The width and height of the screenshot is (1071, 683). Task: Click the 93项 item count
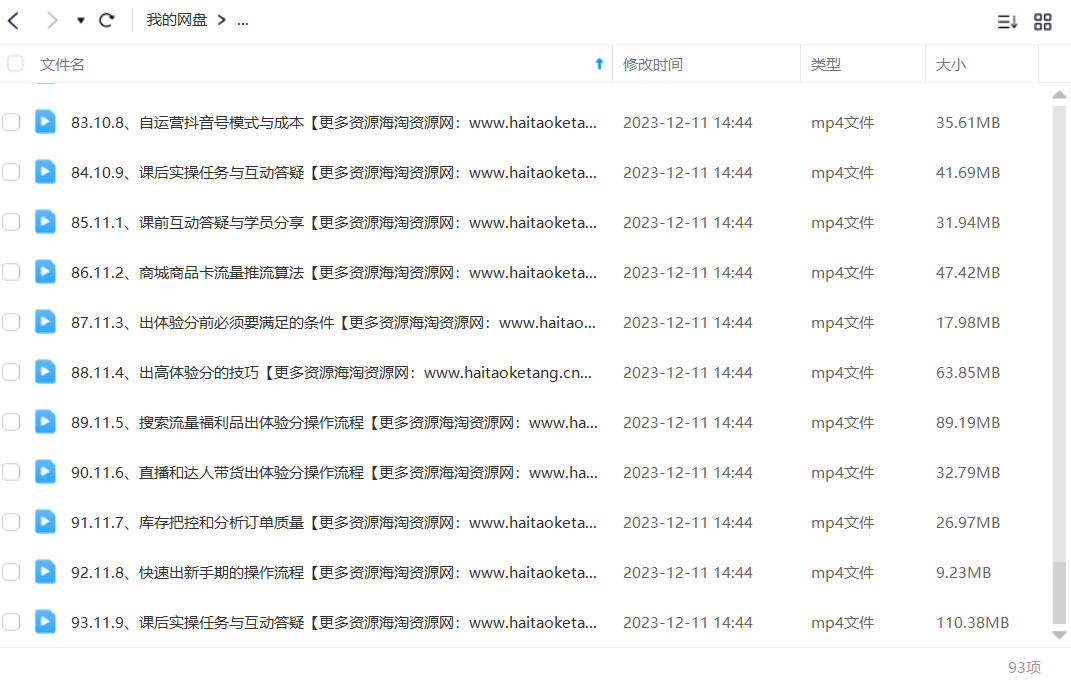(1024, 667)
